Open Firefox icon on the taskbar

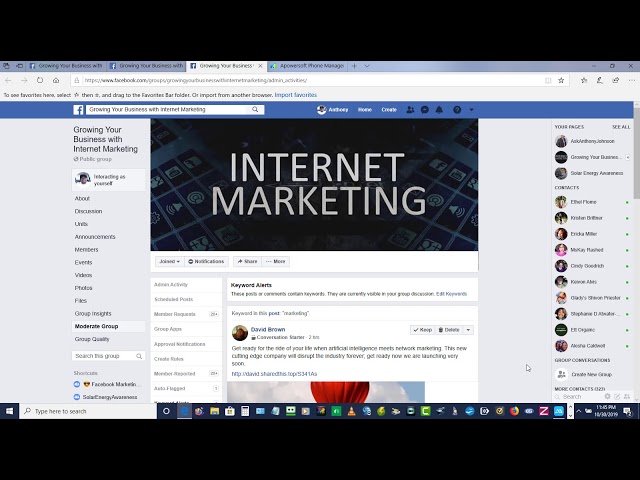click(514, 411)
